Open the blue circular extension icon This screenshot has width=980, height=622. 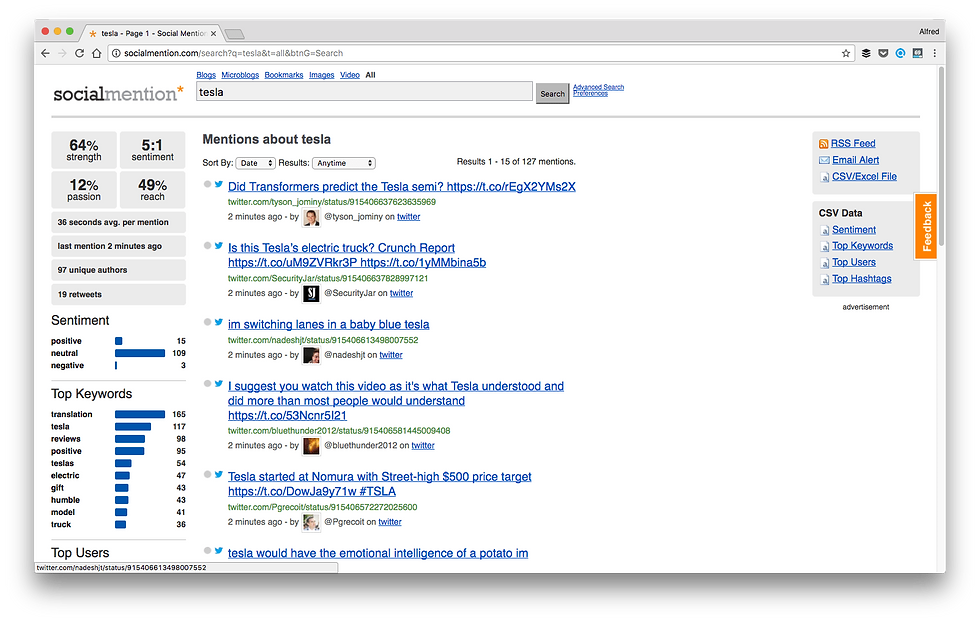900,53
